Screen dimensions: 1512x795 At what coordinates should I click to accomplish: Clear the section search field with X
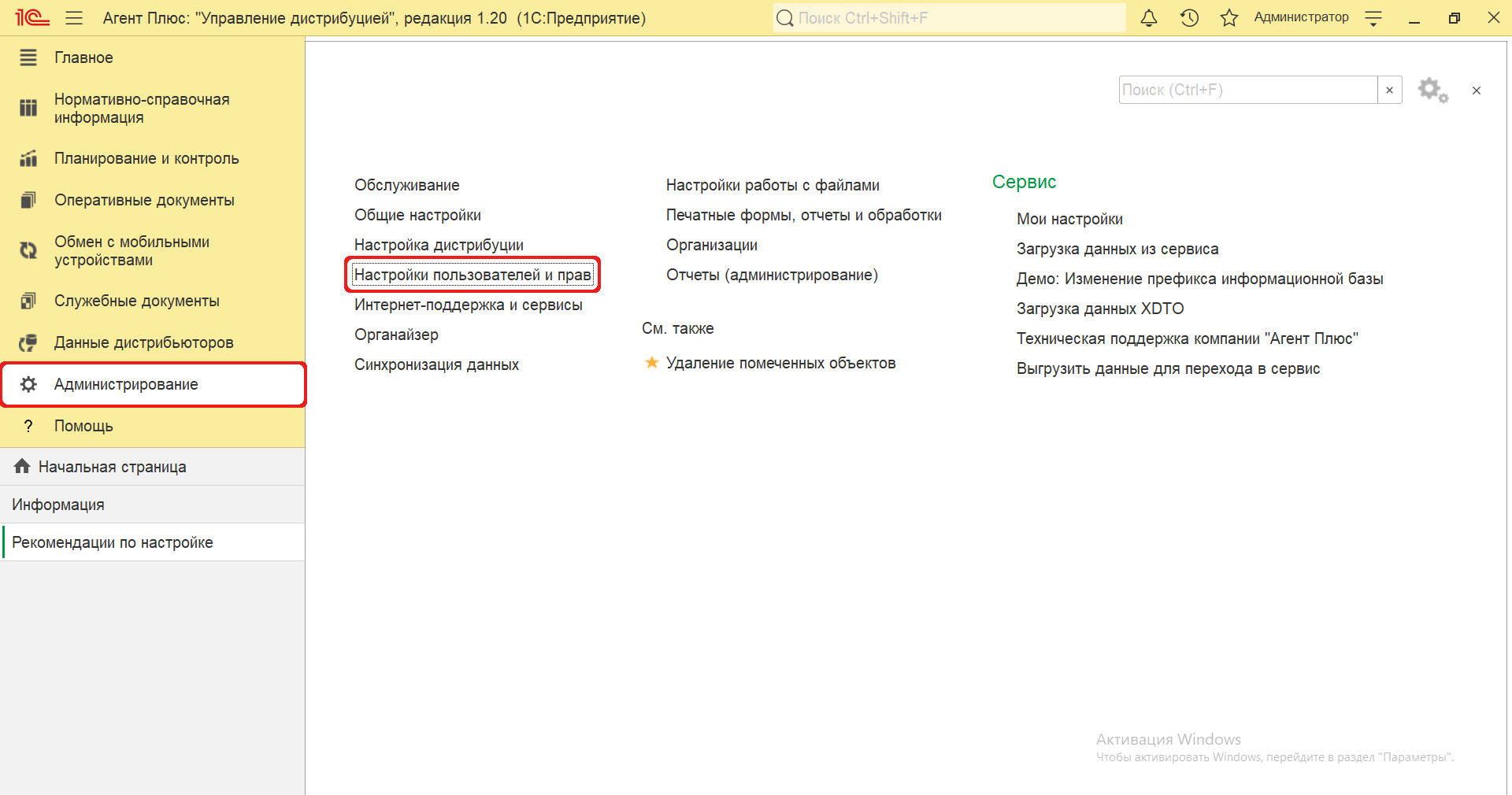(1389, 91)
